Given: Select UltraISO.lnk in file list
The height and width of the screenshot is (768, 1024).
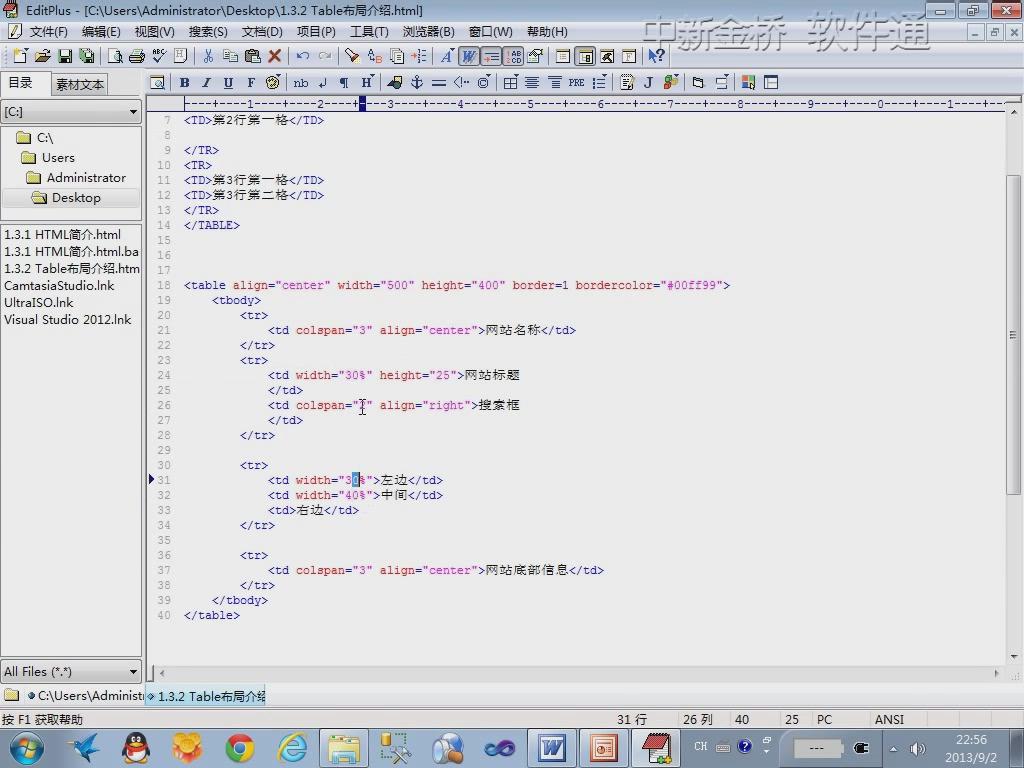Looking at the screenshot, I should coord(39,302).
